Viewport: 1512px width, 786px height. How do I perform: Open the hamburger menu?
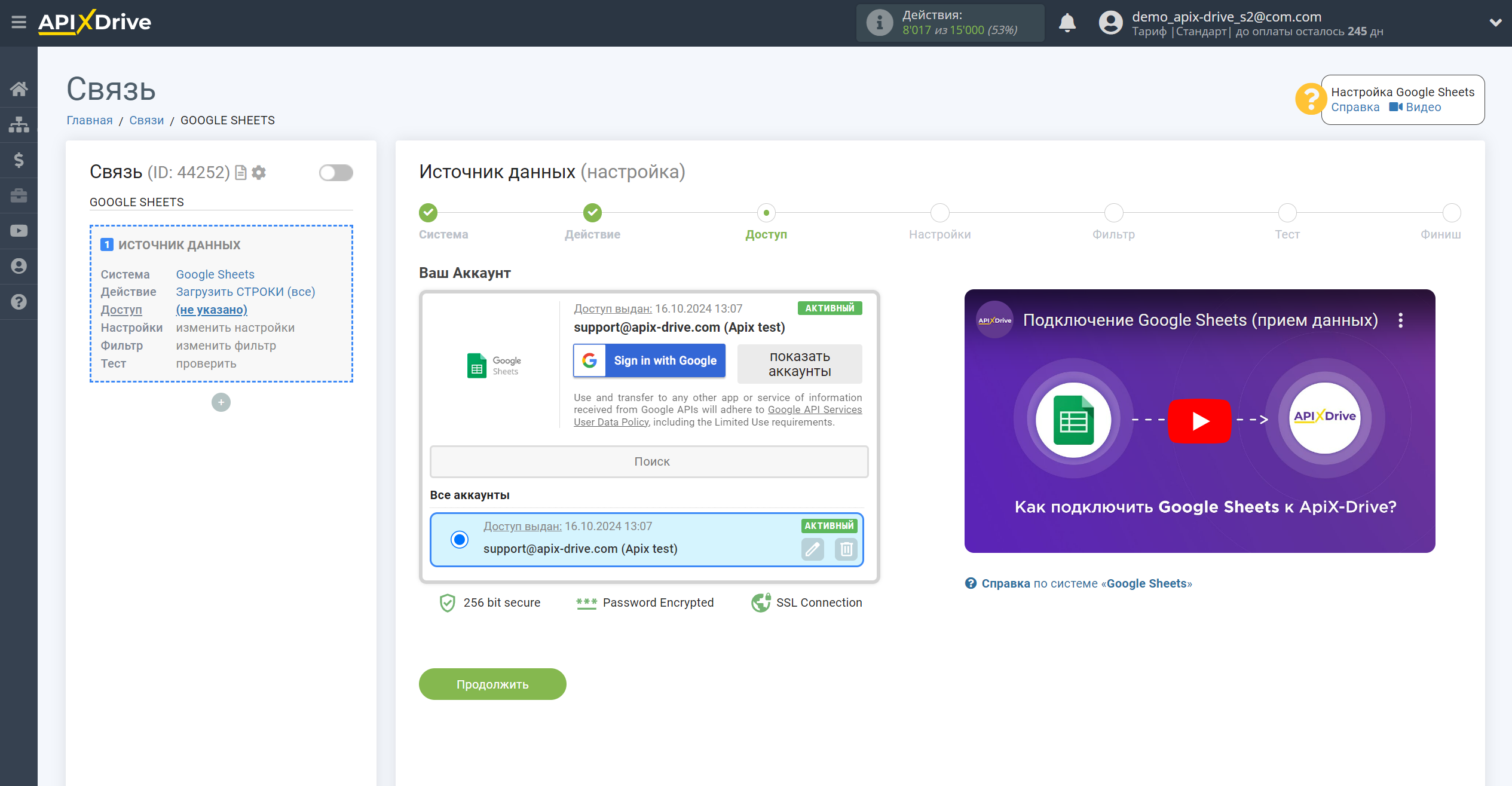click(x=19, y=22)
